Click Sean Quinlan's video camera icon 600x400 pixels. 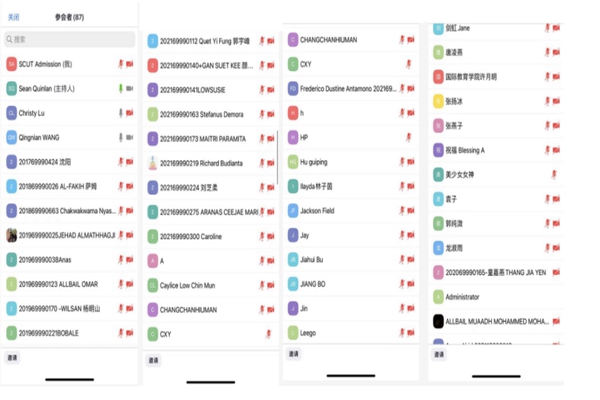tap(131, 88)
